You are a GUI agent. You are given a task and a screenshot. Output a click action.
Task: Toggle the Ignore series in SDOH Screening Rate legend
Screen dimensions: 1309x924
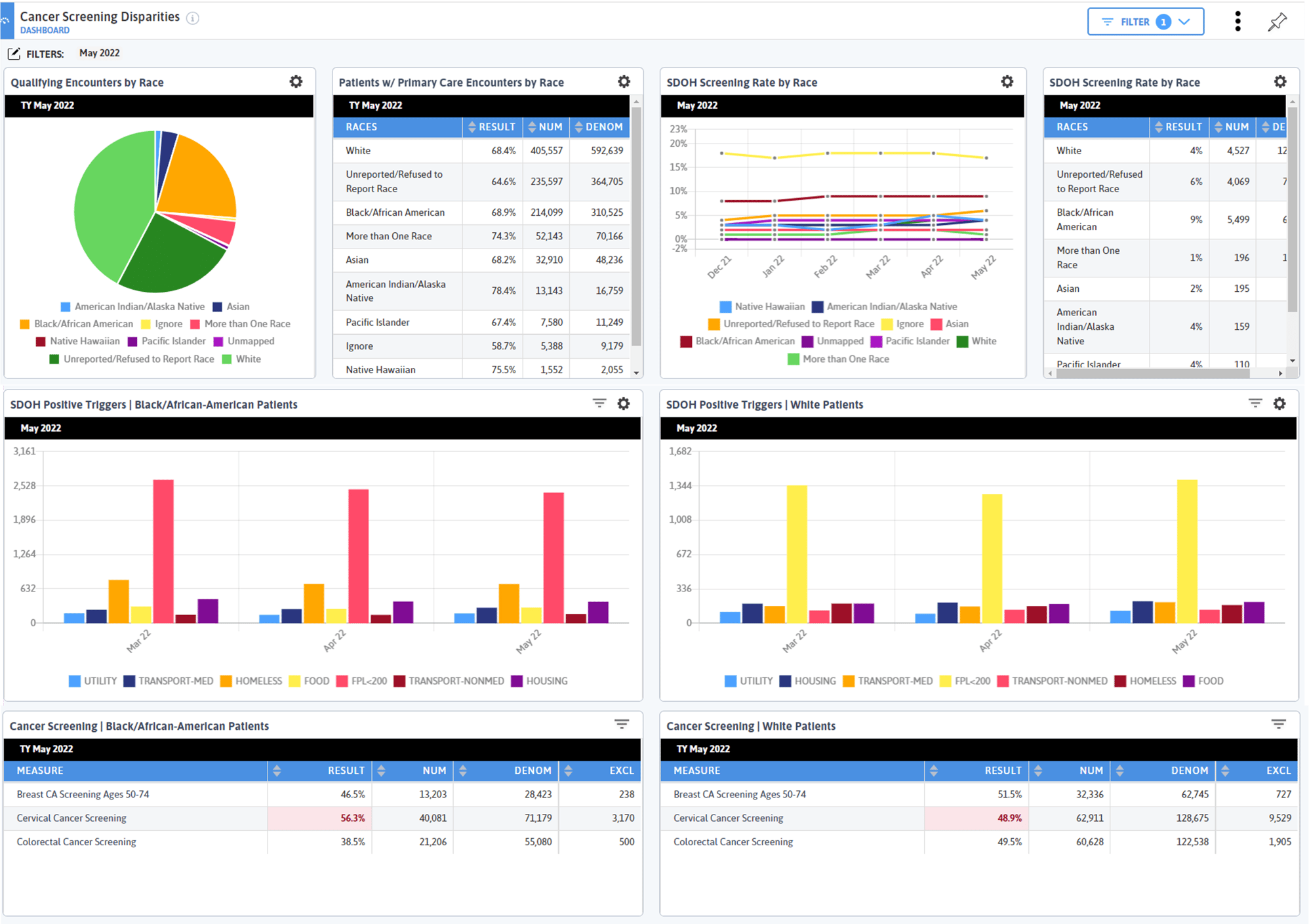[x=908, y=323]
